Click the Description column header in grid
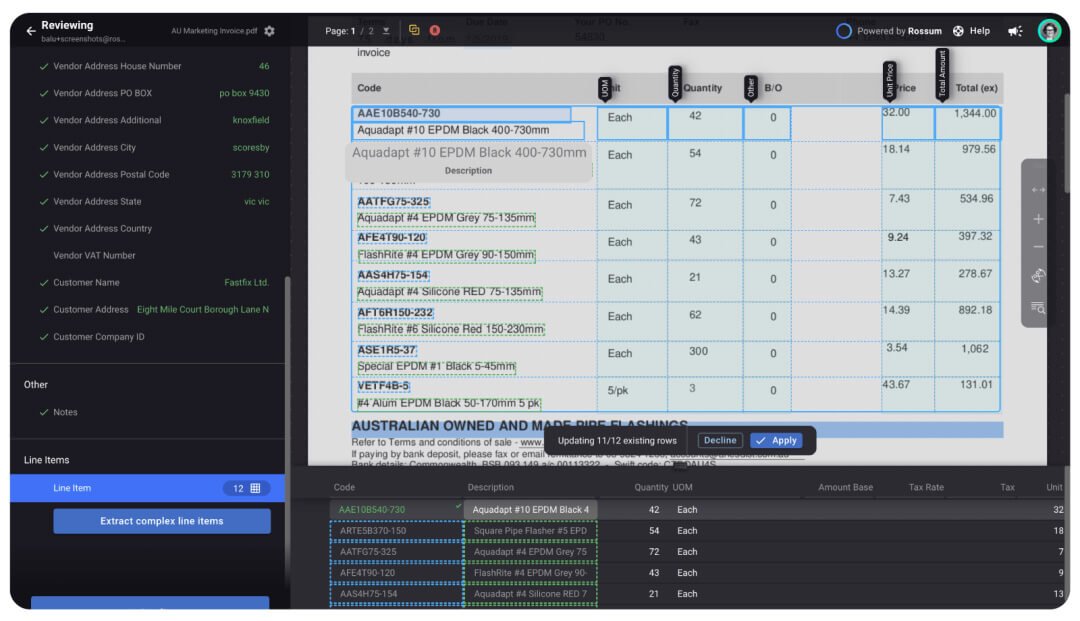 pyautogui.click(x=490, y=487)
